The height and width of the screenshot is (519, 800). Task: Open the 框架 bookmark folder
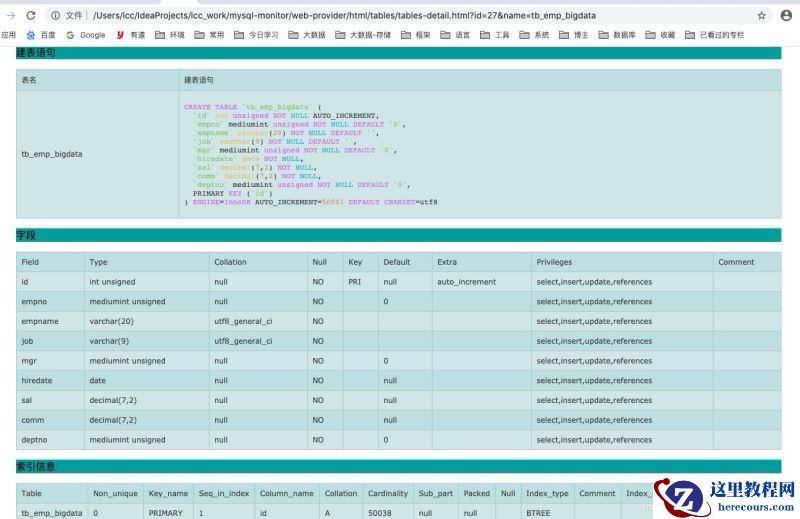(x=416, y=35)
